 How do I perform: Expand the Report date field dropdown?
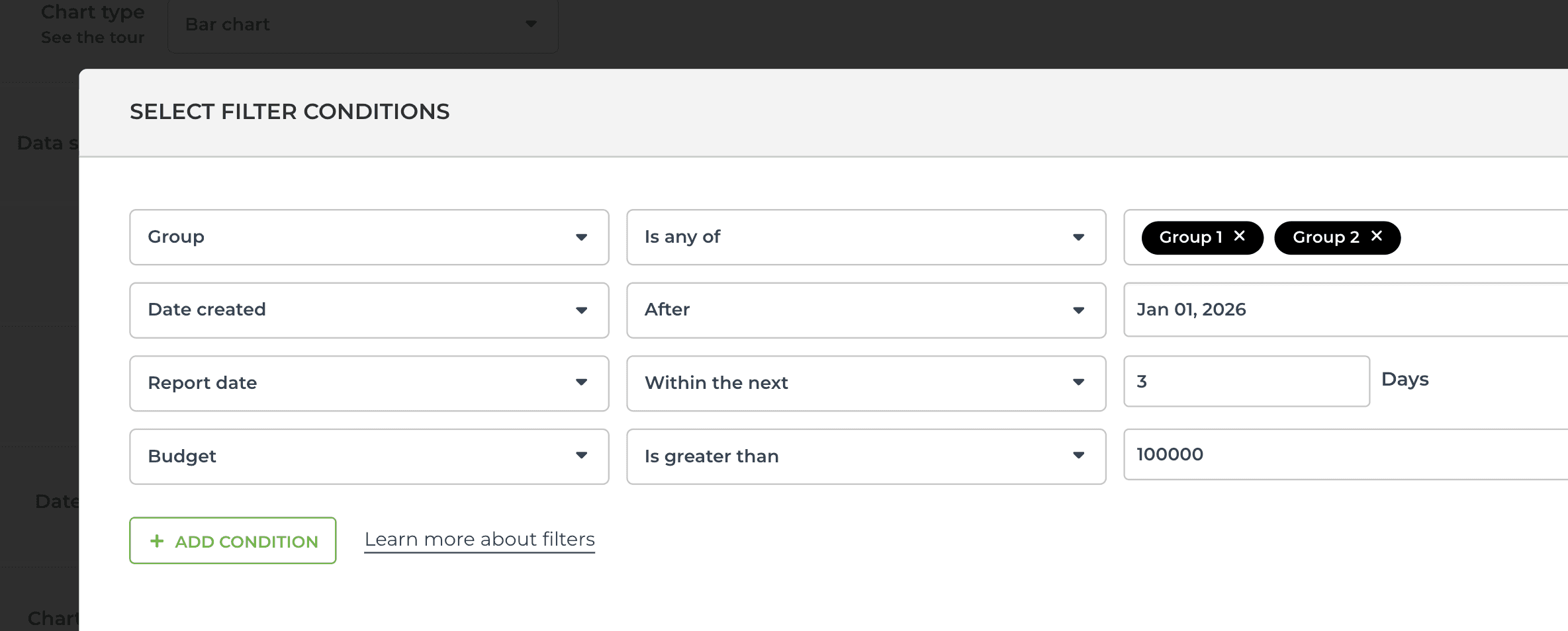(x=369, y=383)
